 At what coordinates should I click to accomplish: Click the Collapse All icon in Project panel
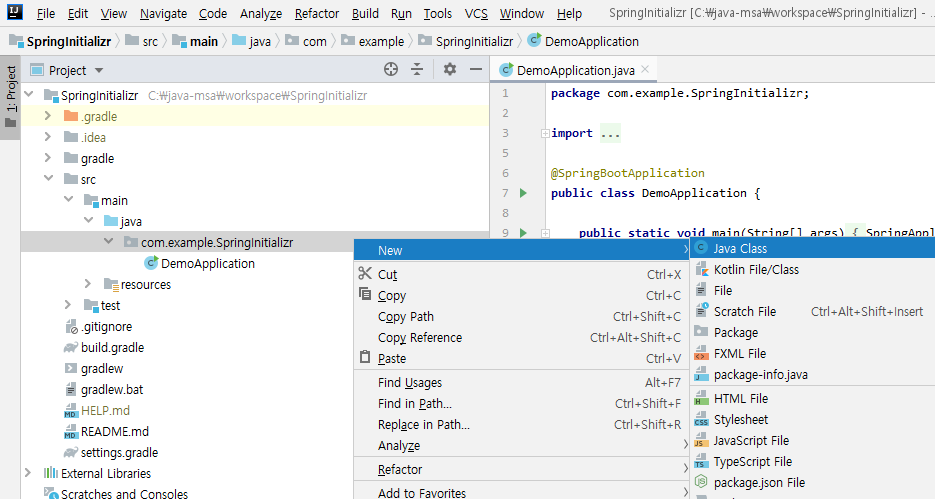tap(417, 70)
